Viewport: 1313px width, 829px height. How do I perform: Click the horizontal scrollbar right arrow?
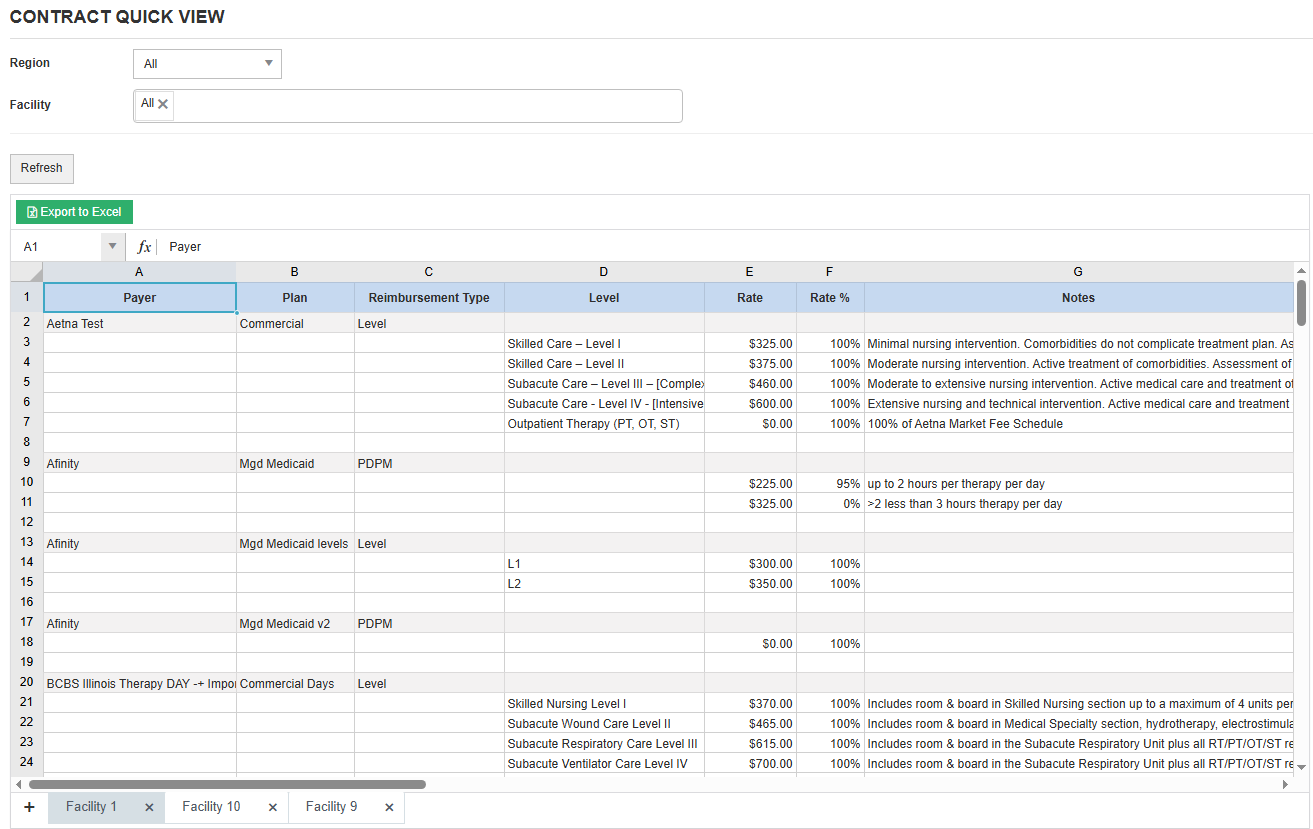(x=1286, y=785)
